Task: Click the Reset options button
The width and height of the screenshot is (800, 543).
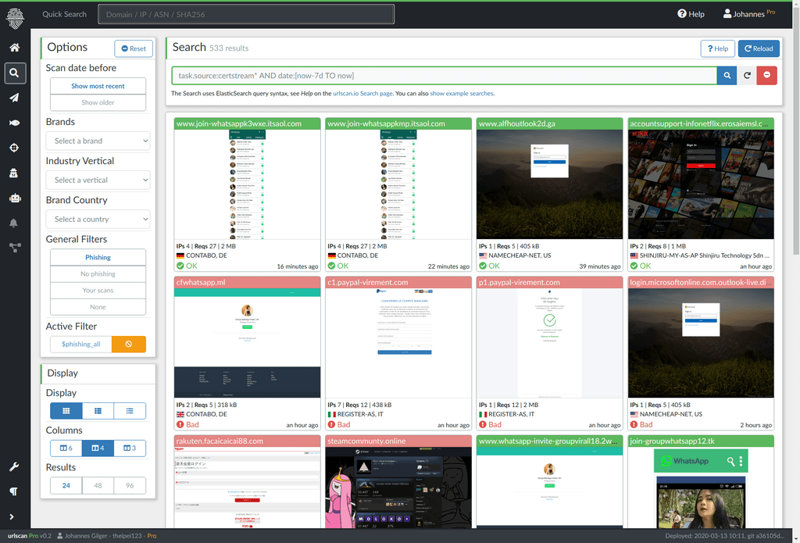Action: pos(134,48)
